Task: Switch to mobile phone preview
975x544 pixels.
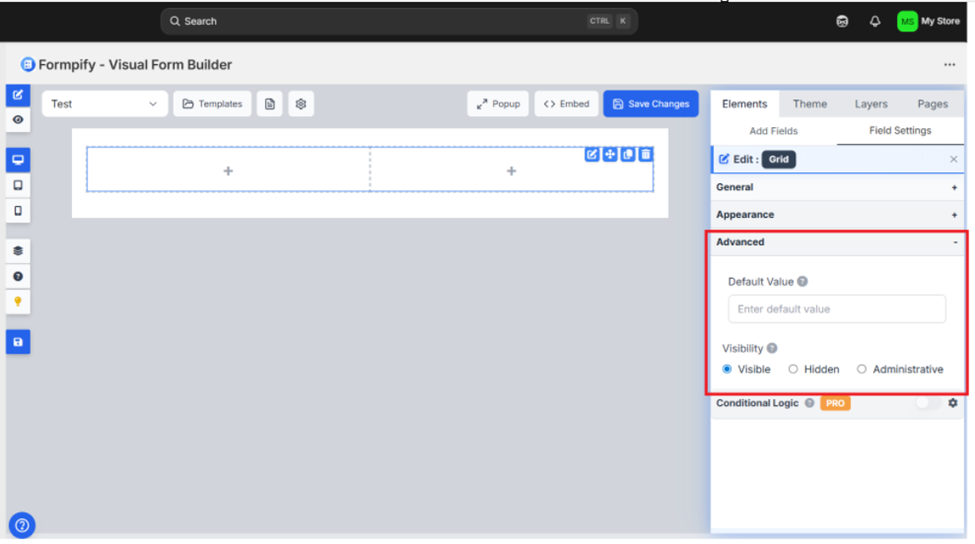Action: [x=17, y=211]
